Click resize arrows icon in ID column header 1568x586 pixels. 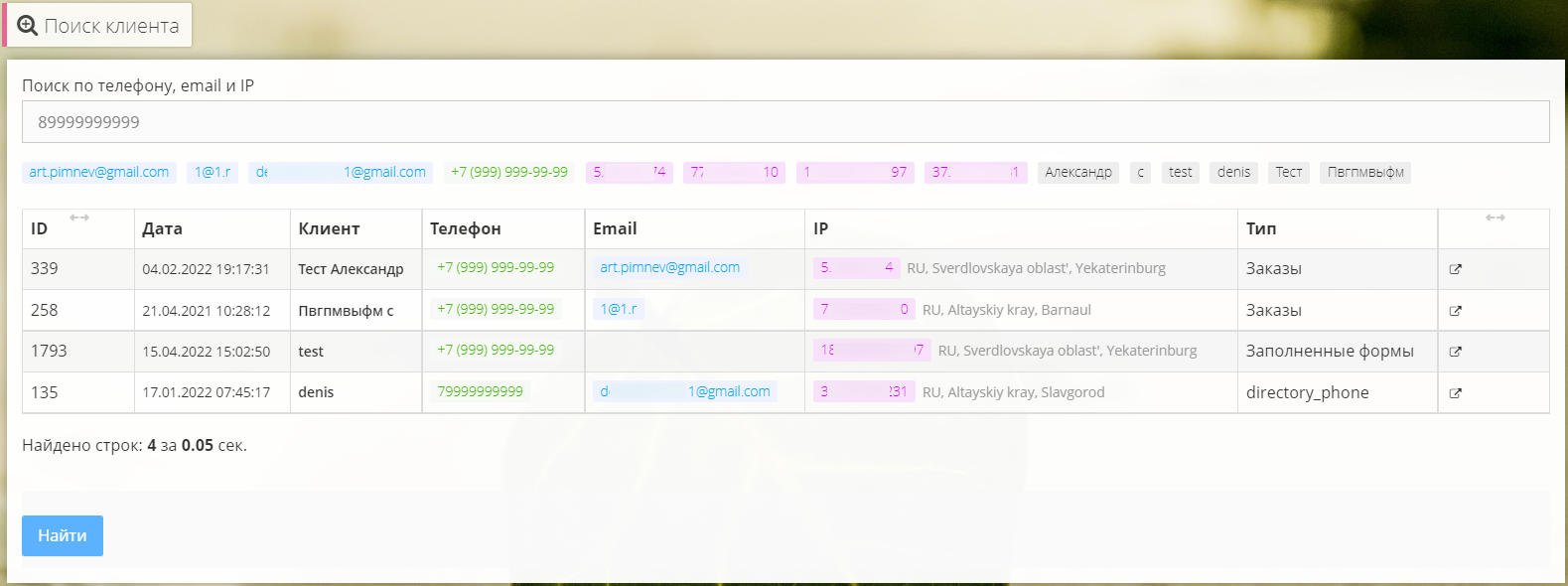coord(79,218)
